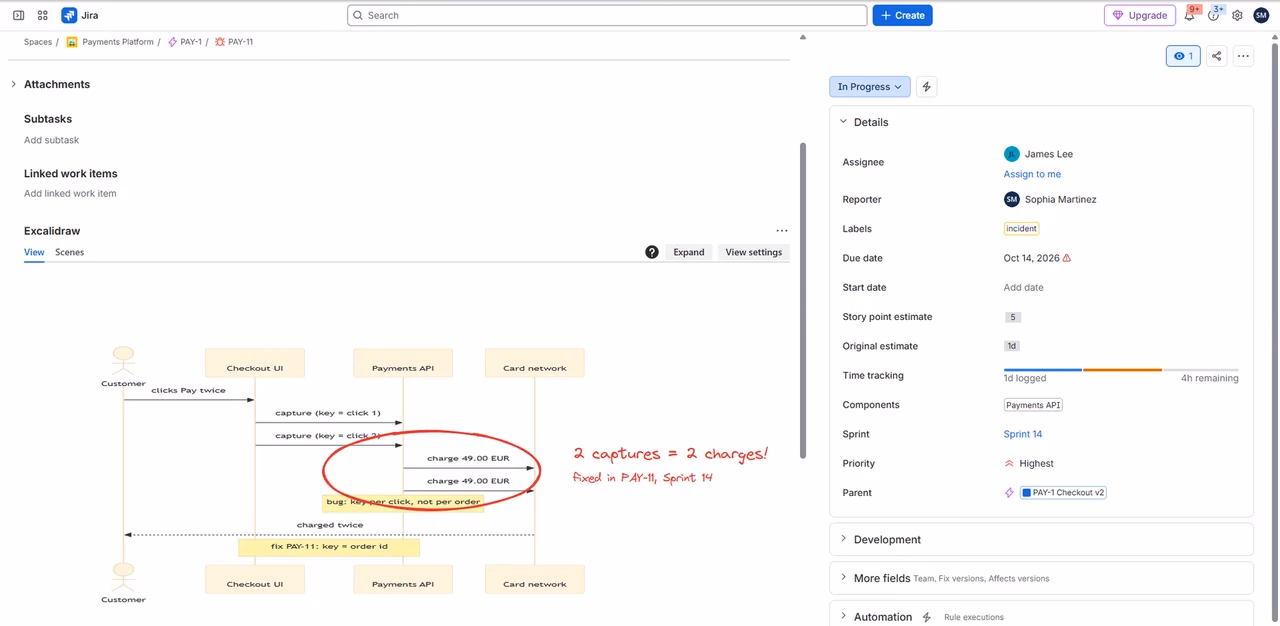1280x626 pixels.
Task: Share this work item
Action: pyautogui.click(x=1216, y=56)
